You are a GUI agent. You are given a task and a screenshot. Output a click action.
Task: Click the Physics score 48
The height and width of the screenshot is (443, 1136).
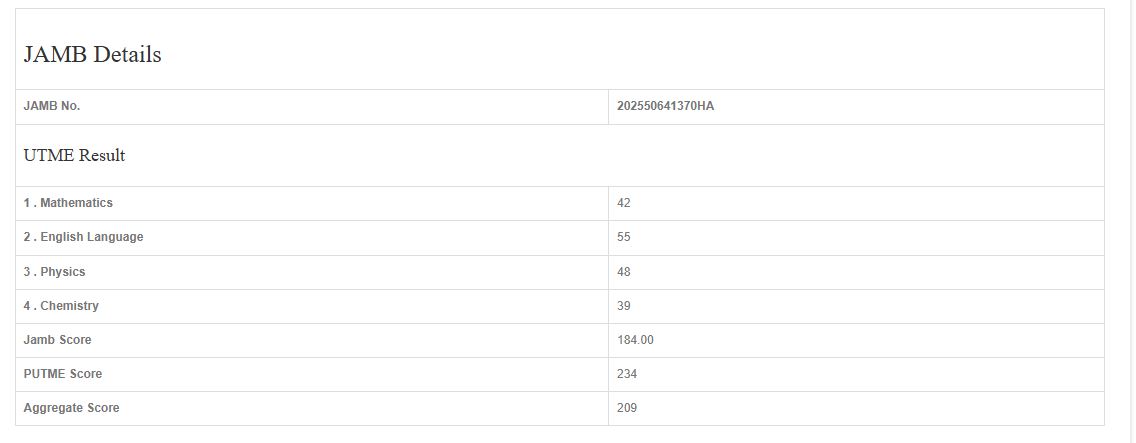[x=624, y=272]
